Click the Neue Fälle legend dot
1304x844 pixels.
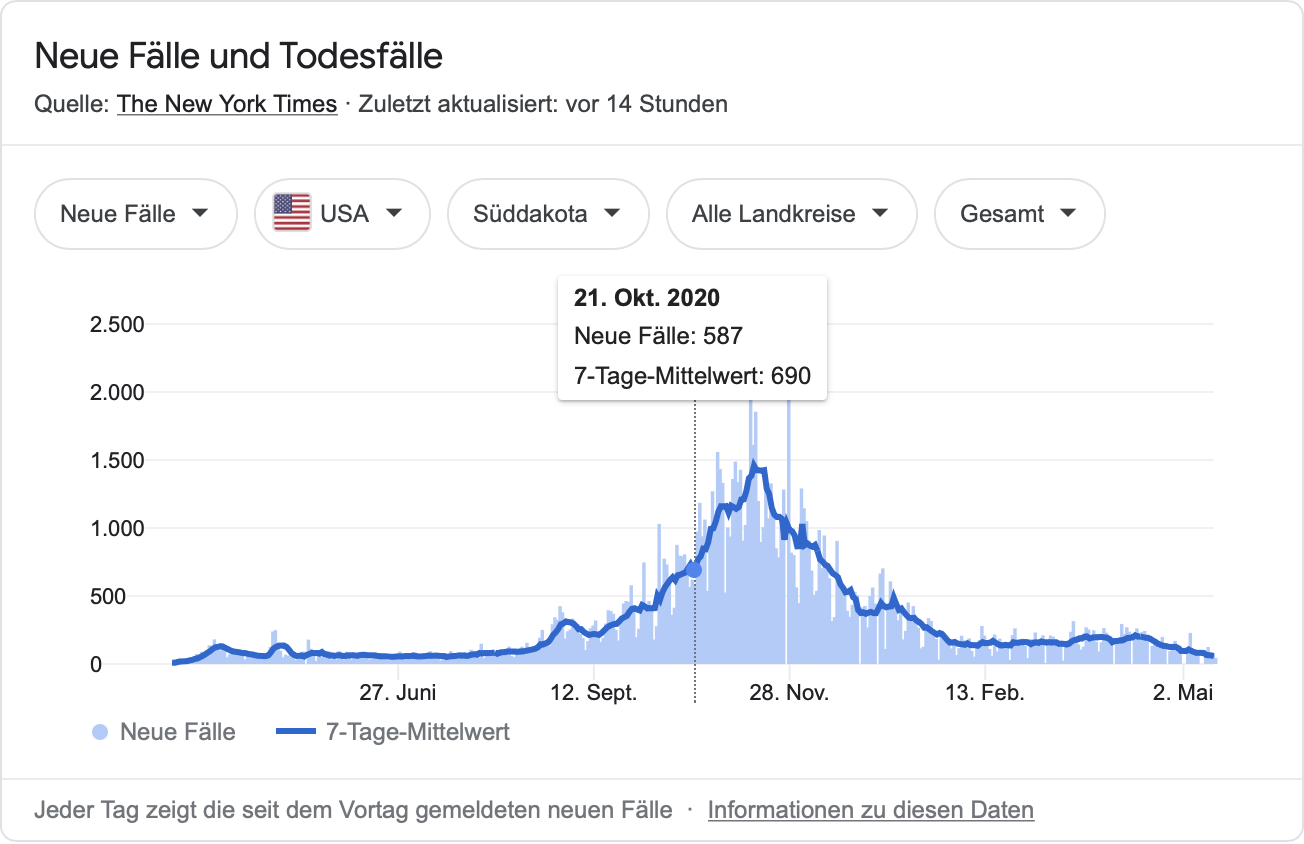pyautogui.click(x=99, y=732)
